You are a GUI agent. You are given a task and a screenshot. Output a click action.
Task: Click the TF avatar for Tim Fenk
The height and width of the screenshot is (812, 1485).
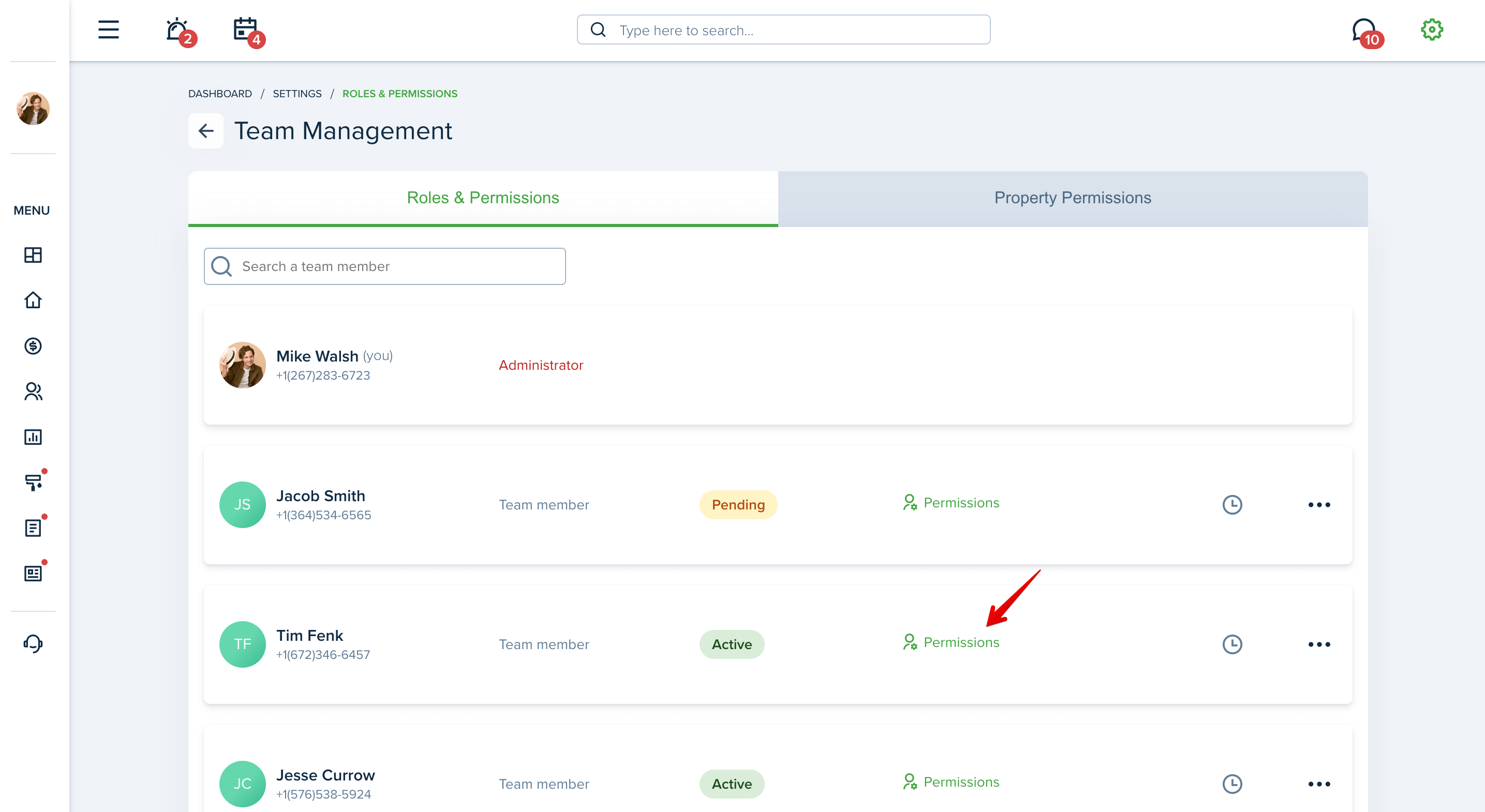242,644
